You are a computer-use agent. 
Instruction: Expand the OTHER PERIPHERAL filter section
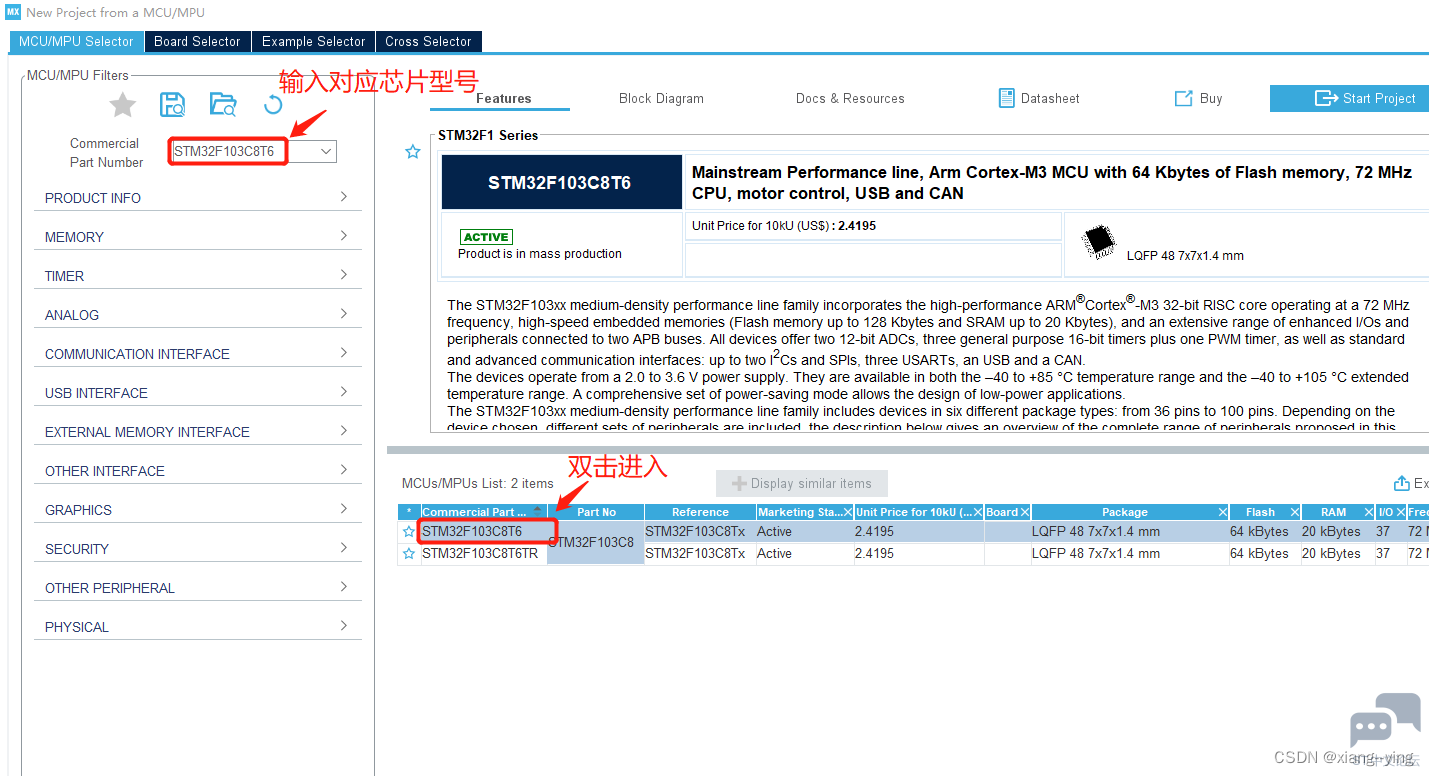(x=197, y=588)
